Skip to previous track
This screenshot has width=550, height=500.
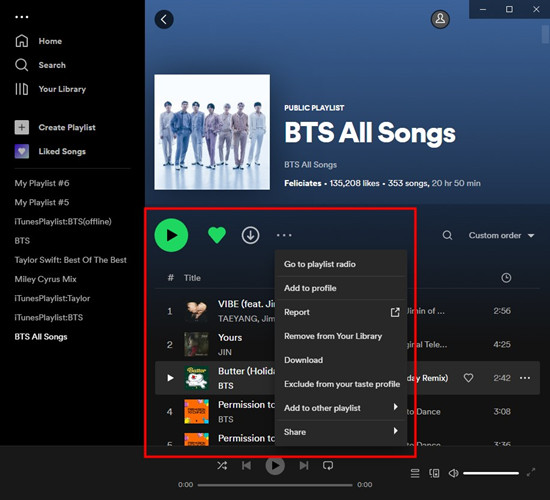246,466
